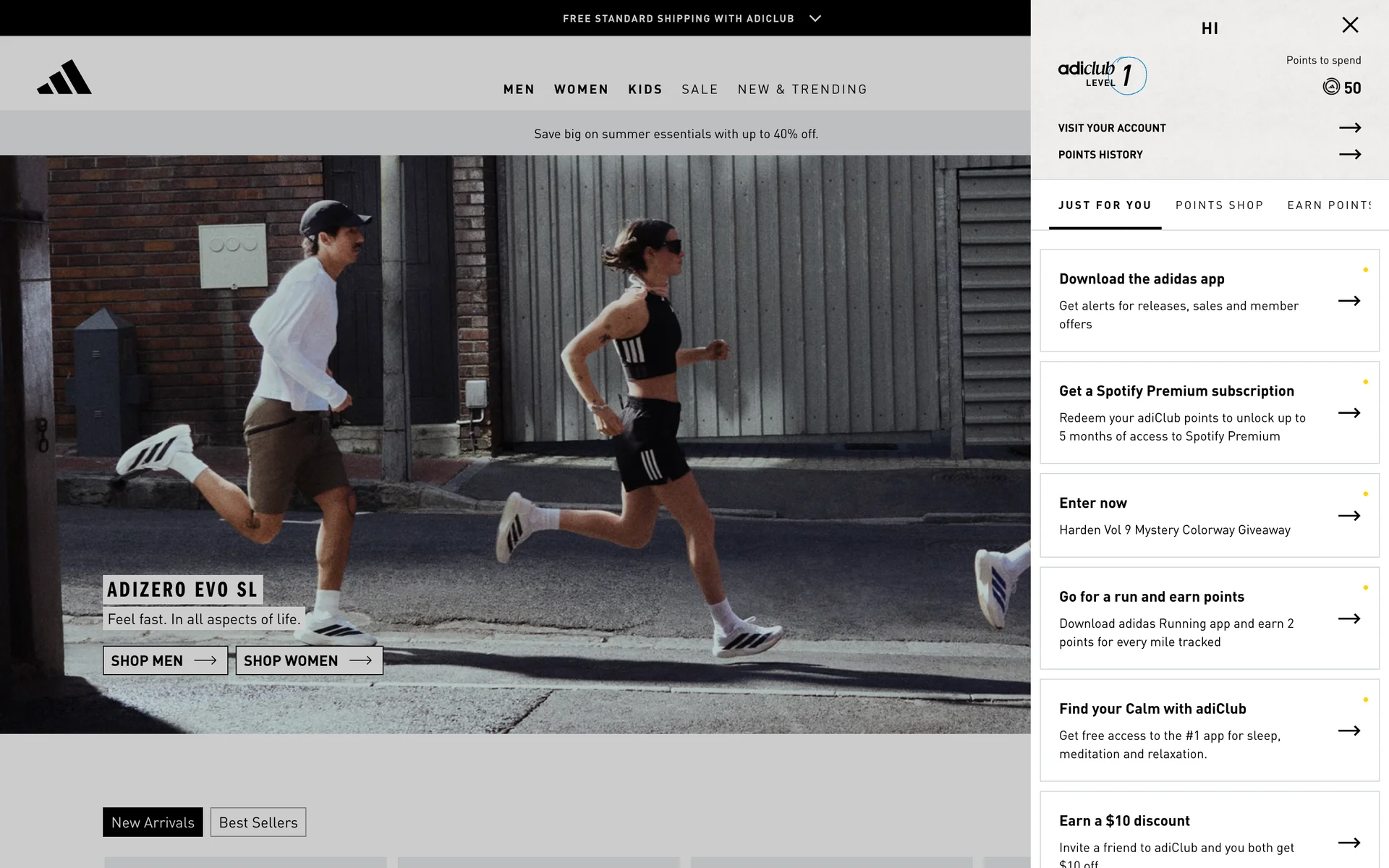The height and width of the screenshot is (868, 1389).
Task: Click the arrow beside Visit Your Account
Action: [1349, 128]
